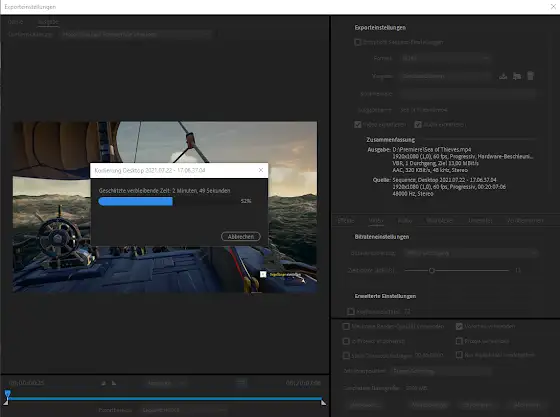Click the Kommentare input field
The width and height of the screenshot is (560, 417).
point(468,94)
